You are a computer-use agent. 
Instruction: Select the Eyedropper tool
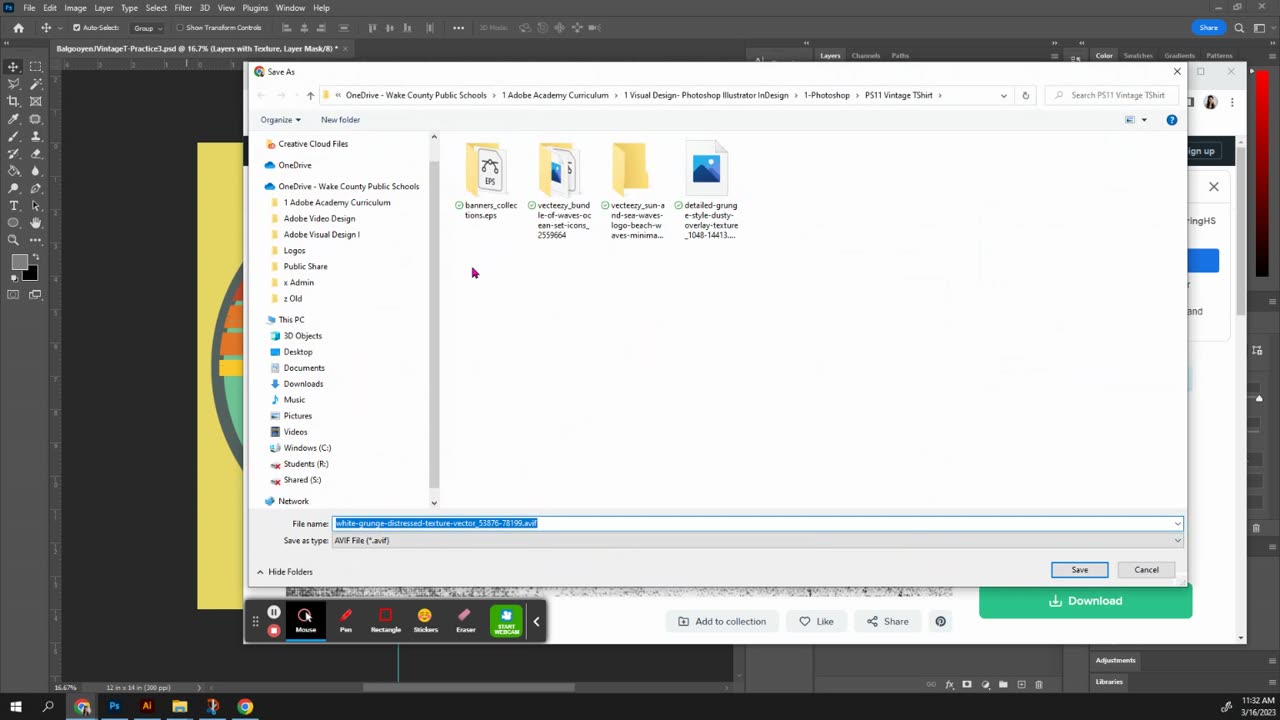(x=13, y=119)
